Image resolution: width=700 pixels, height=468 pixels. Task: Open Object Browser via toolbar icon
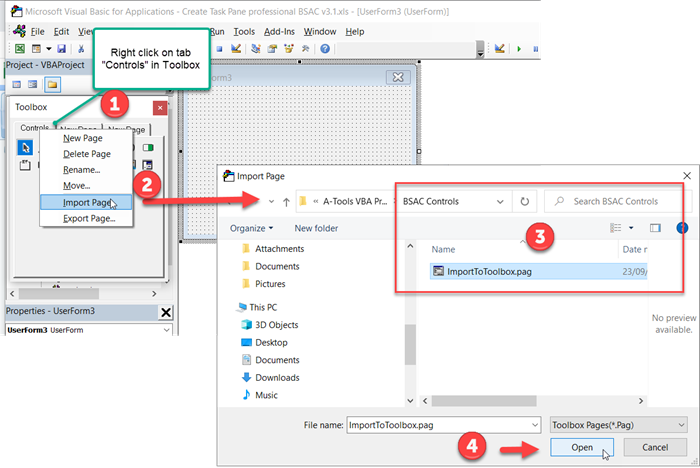289,48
